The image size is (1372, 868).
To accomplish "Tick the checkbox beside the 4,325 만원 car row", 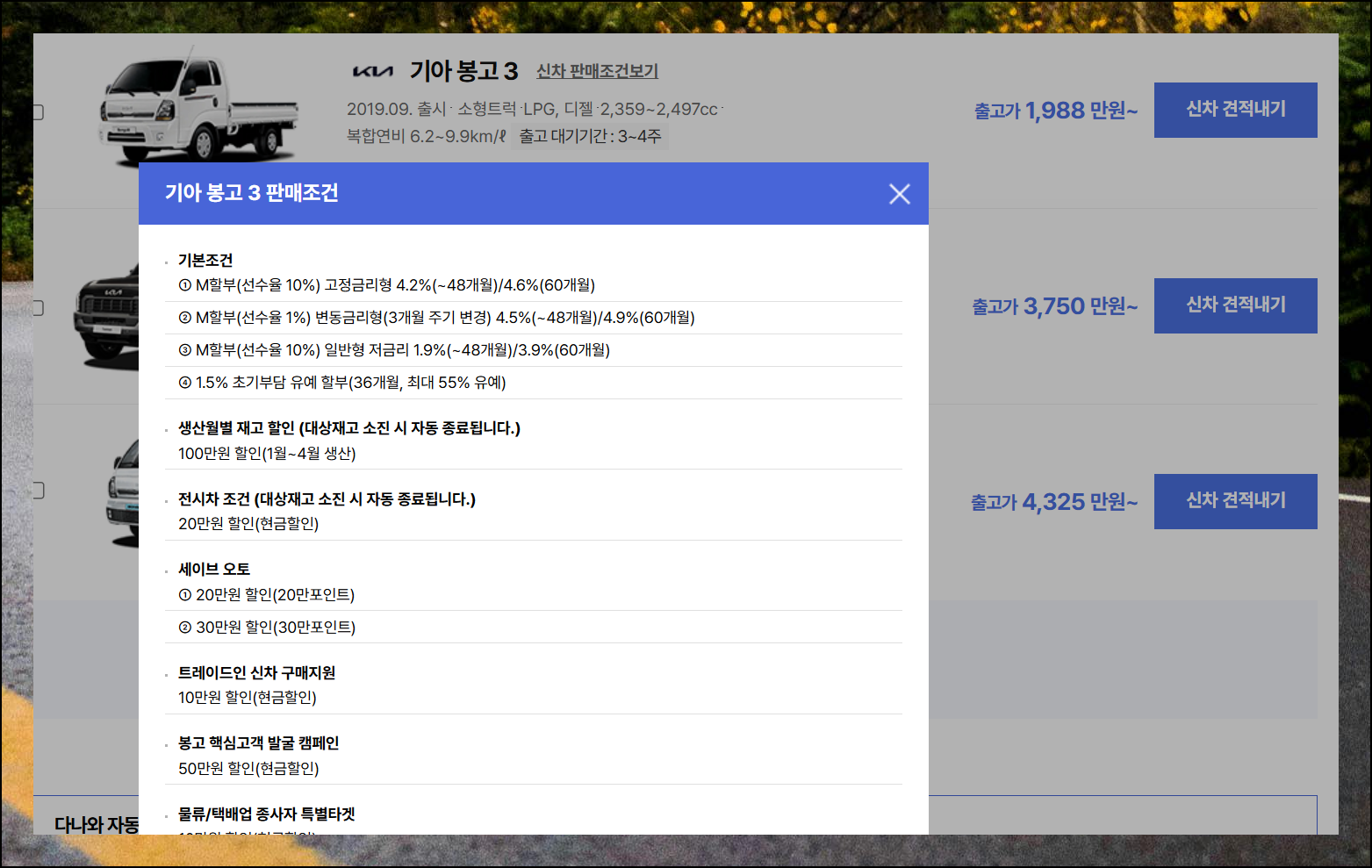I will 38,490.
